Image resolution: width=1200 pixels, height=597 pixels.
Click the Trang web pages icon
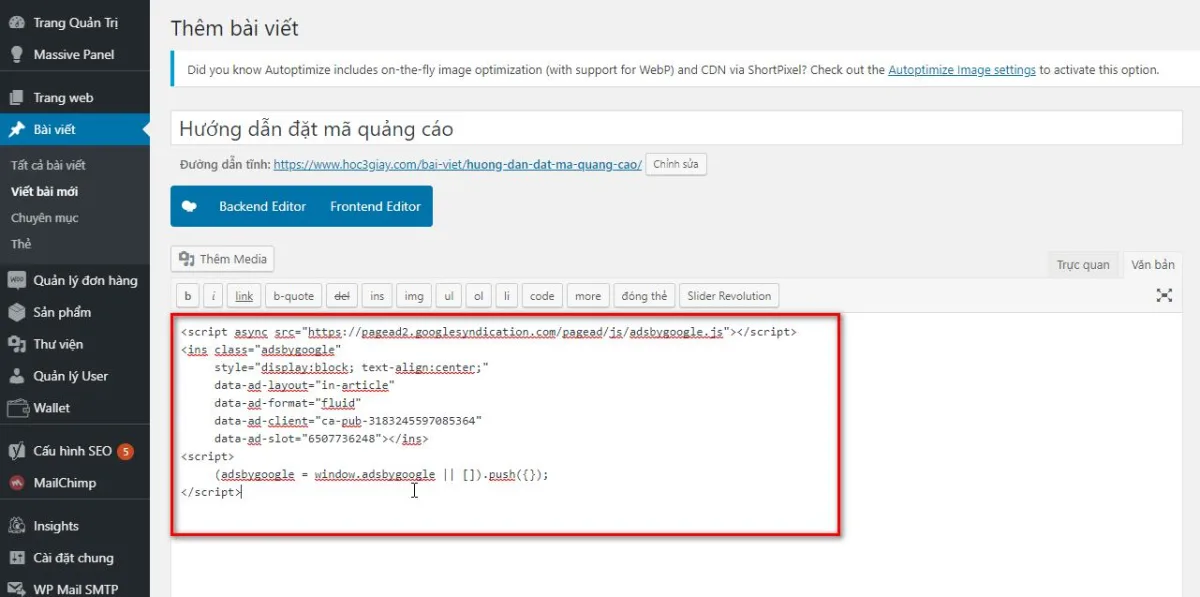pyautogui.click(x=17, y=97)
